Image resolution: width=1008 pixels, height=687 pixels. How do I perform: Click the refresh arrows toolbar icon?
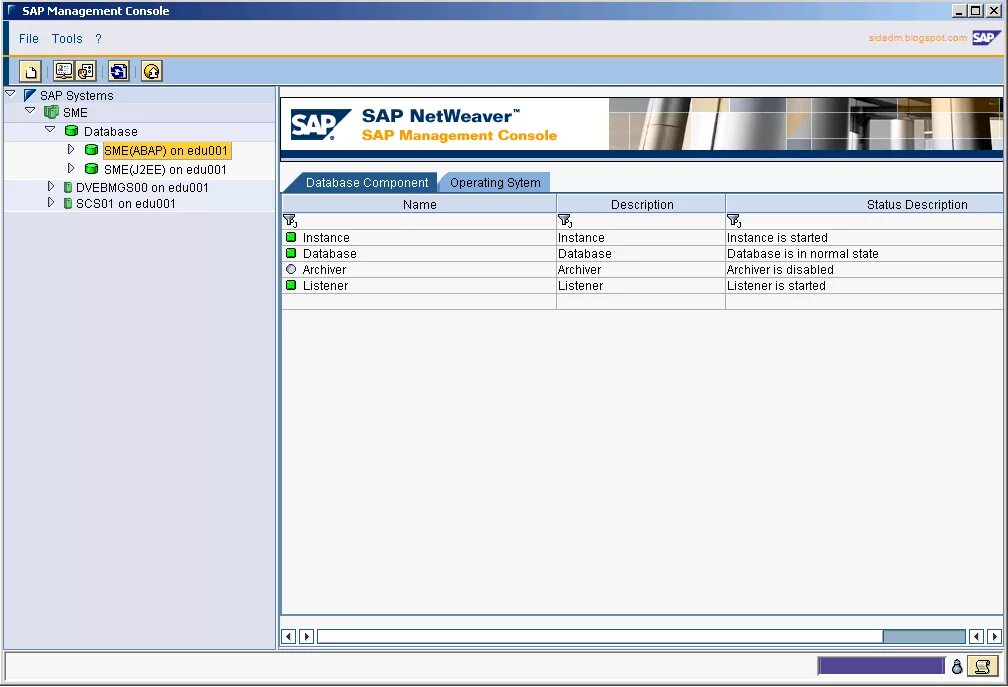[118, 71]
